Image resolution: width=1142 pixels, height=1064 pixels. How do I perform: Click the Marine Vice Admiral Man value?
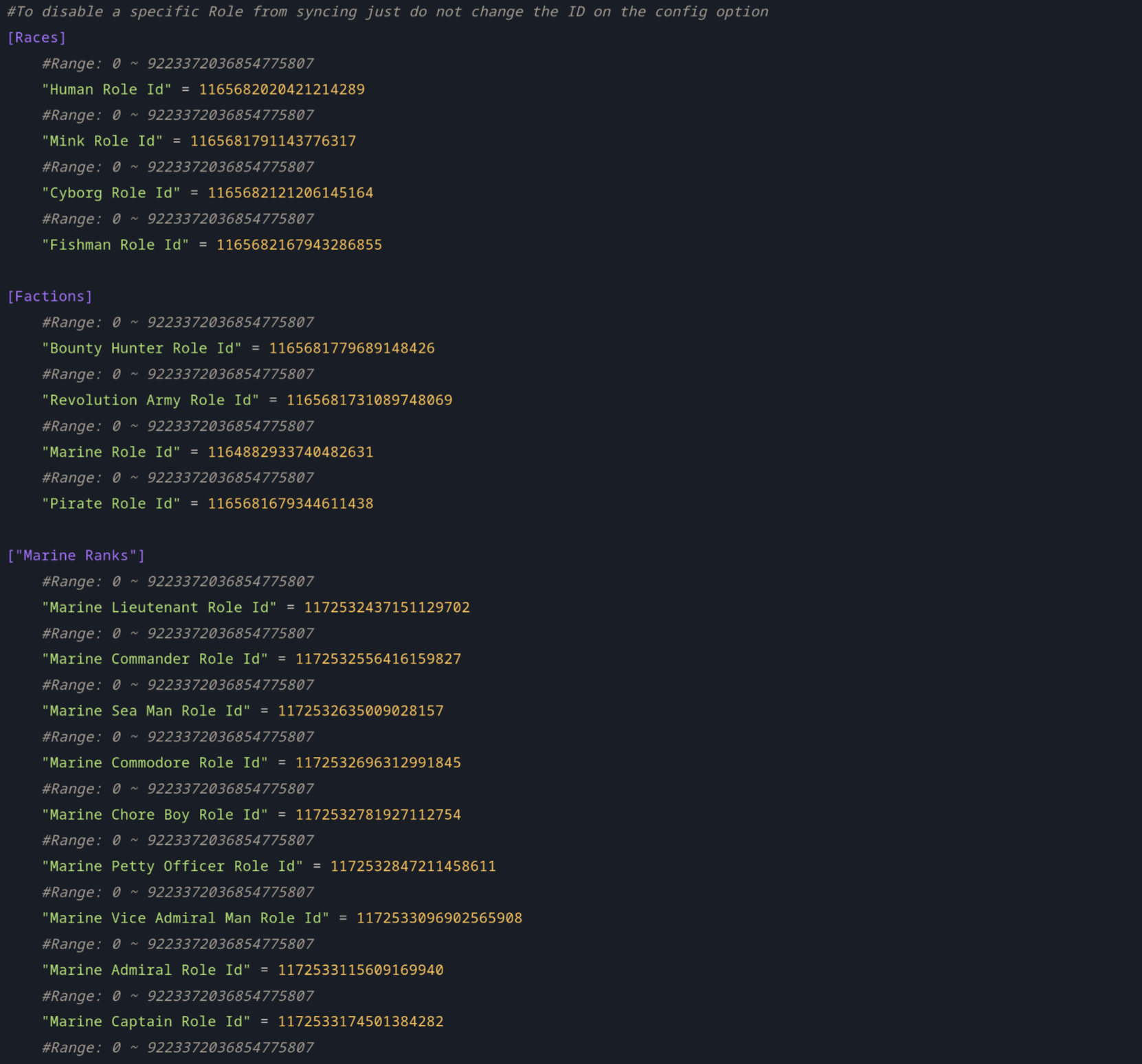pyautogui.click(x=439, y=918)
